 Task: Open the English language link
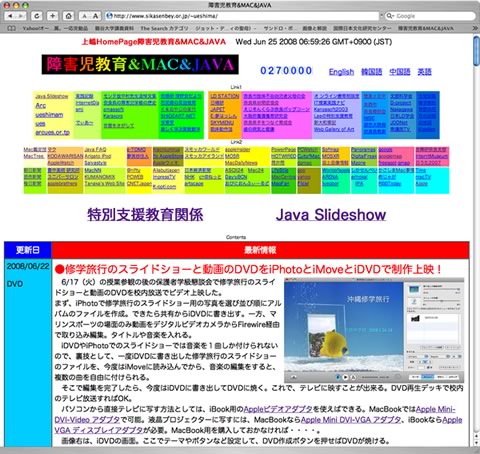pyautogui.click(x=341, y=72)
